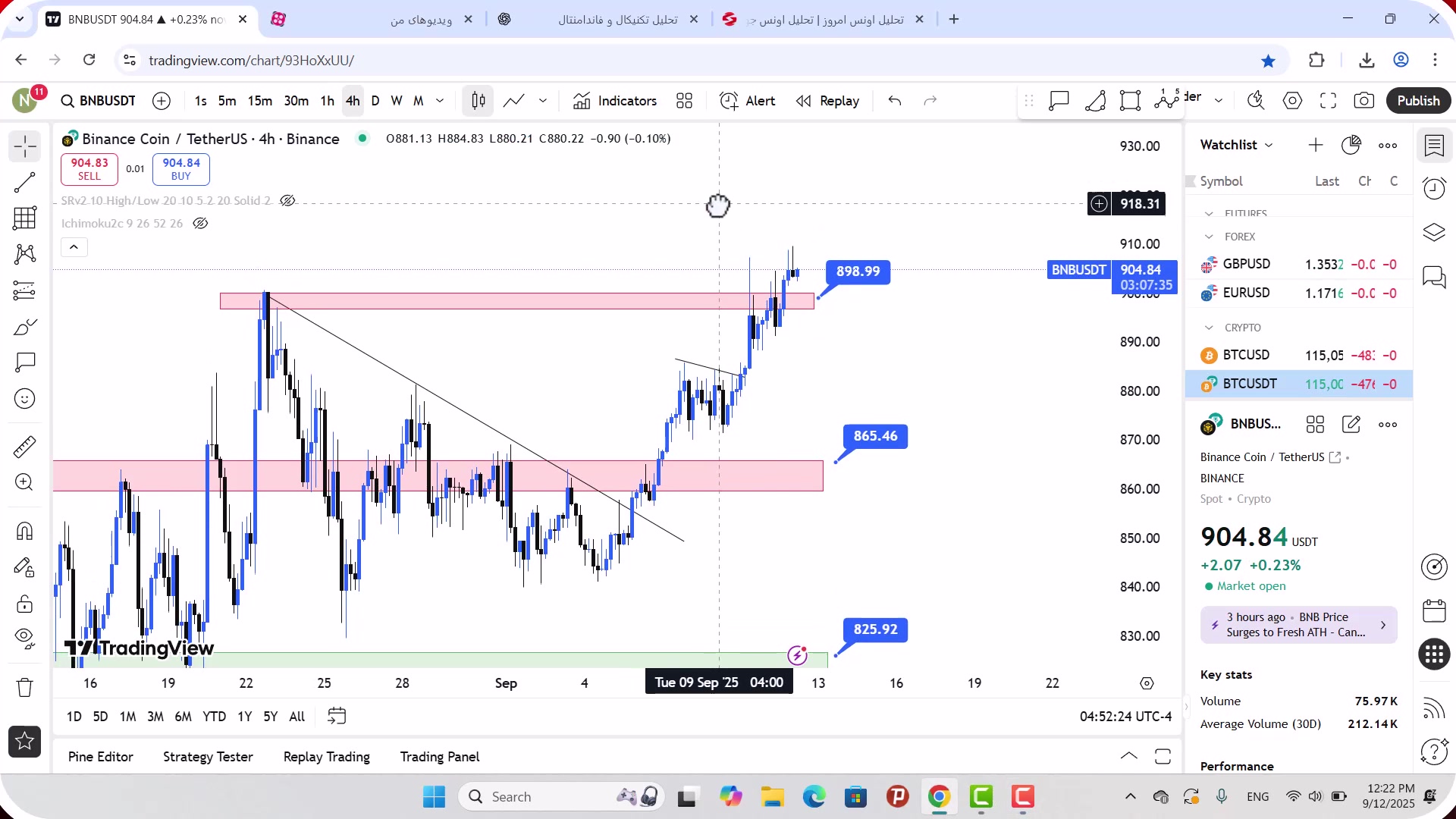Set the date range to YTD

point(214,717)
